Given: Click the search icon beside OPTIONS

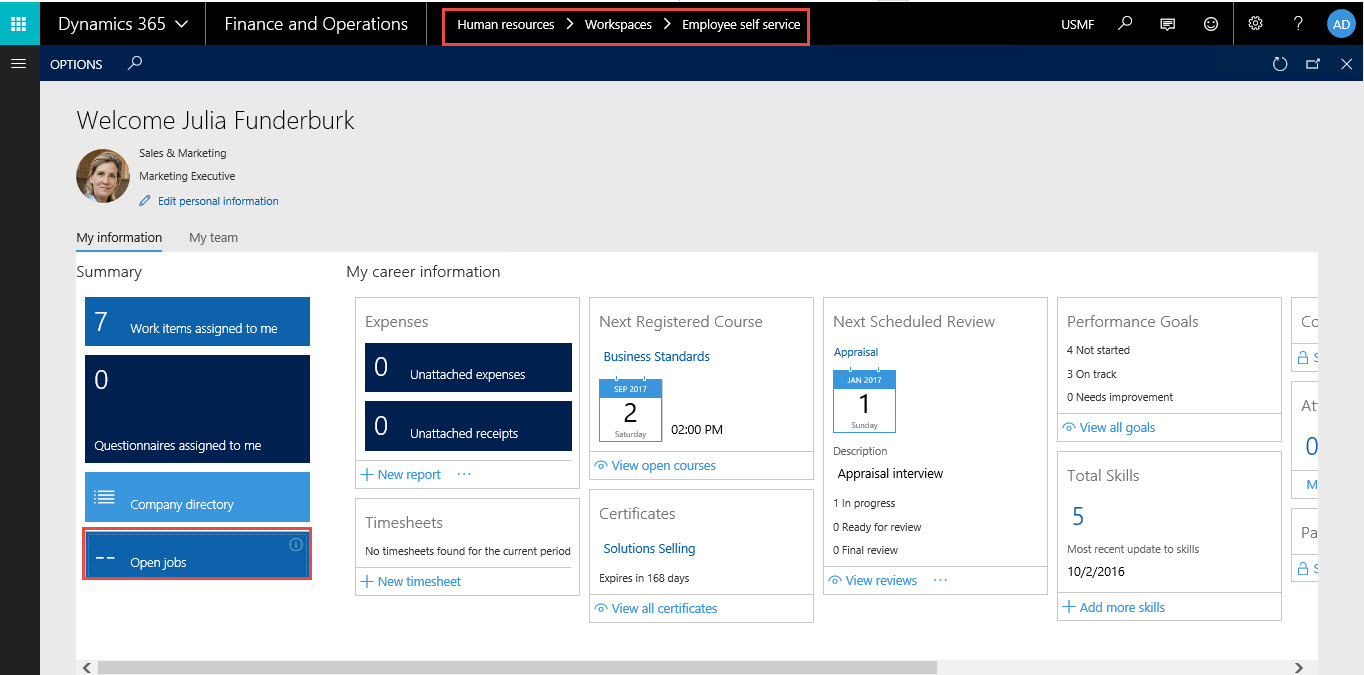Looking at the screenshot, I should click(x=134, y=63).
